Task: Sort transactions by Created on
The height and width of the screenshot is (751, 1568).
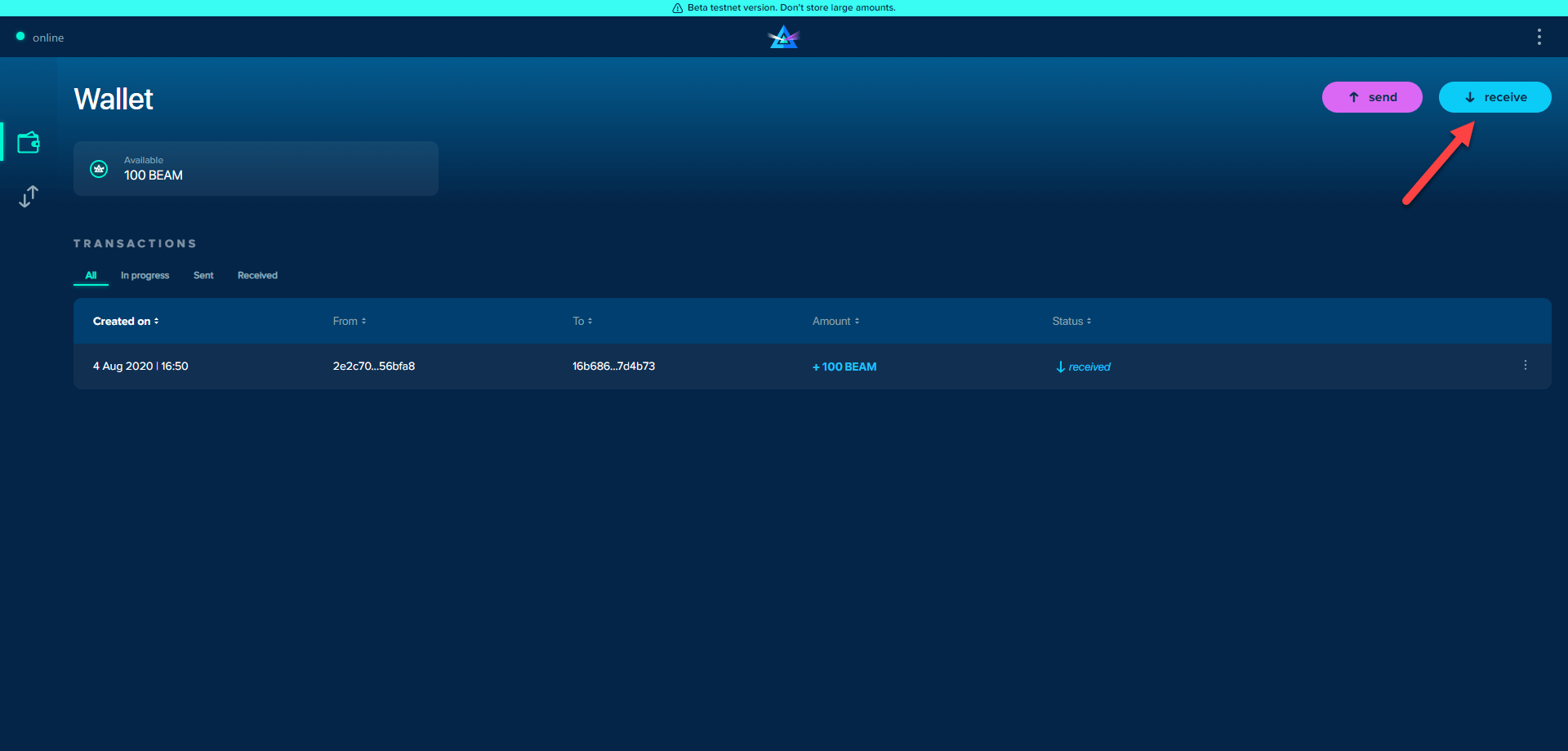Action: 125,322
